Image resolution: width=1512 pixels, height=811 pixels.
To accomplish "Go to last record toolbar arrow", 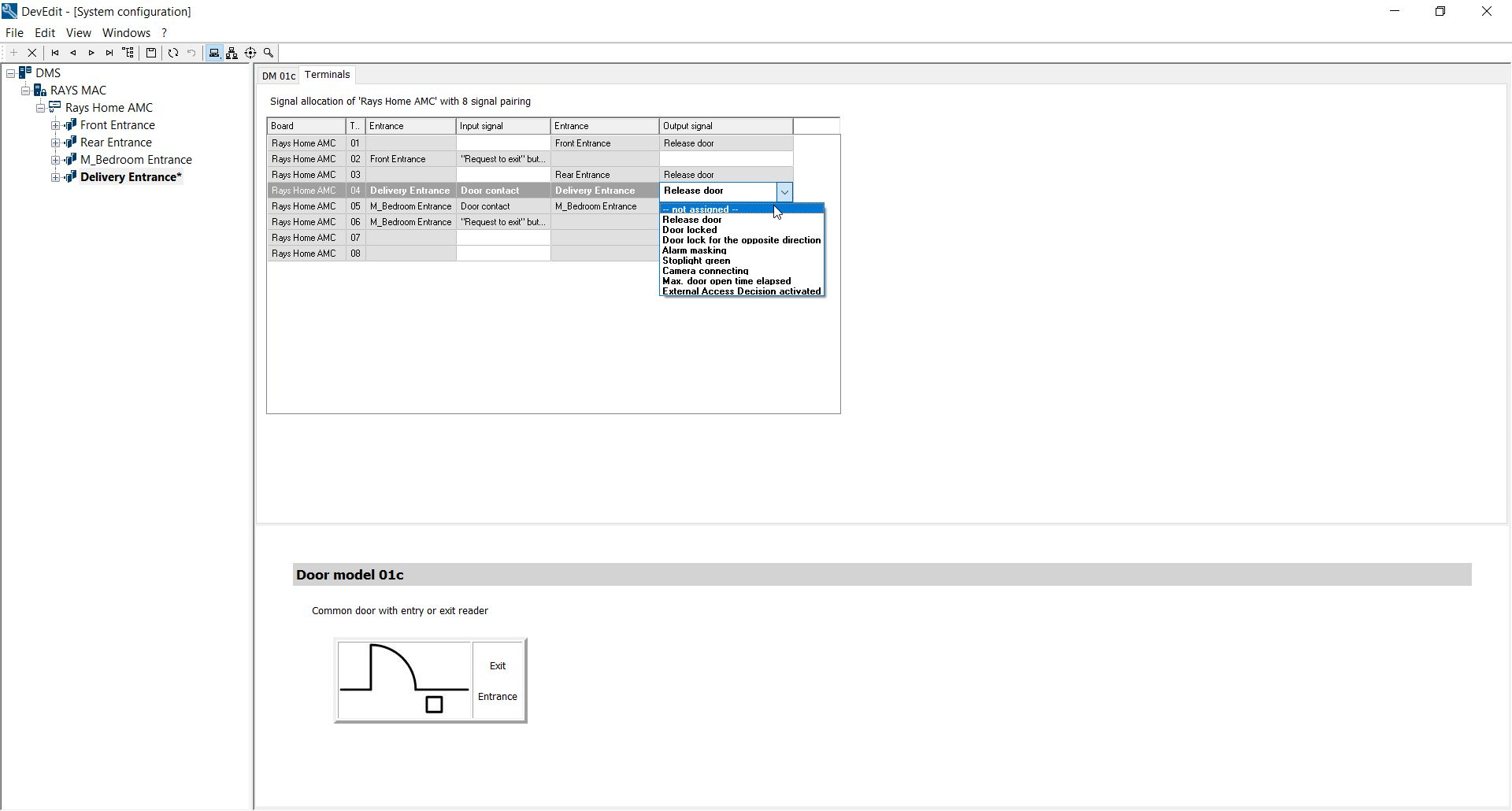I will [x=109, y=53].
